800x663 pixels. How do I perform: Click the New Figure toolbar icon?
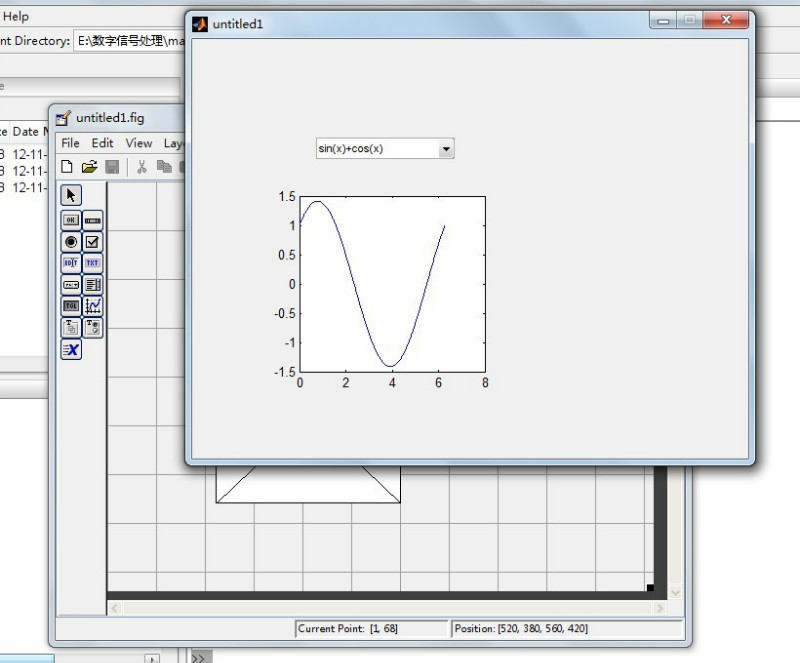pyautogui.click(x=67, y=166)
